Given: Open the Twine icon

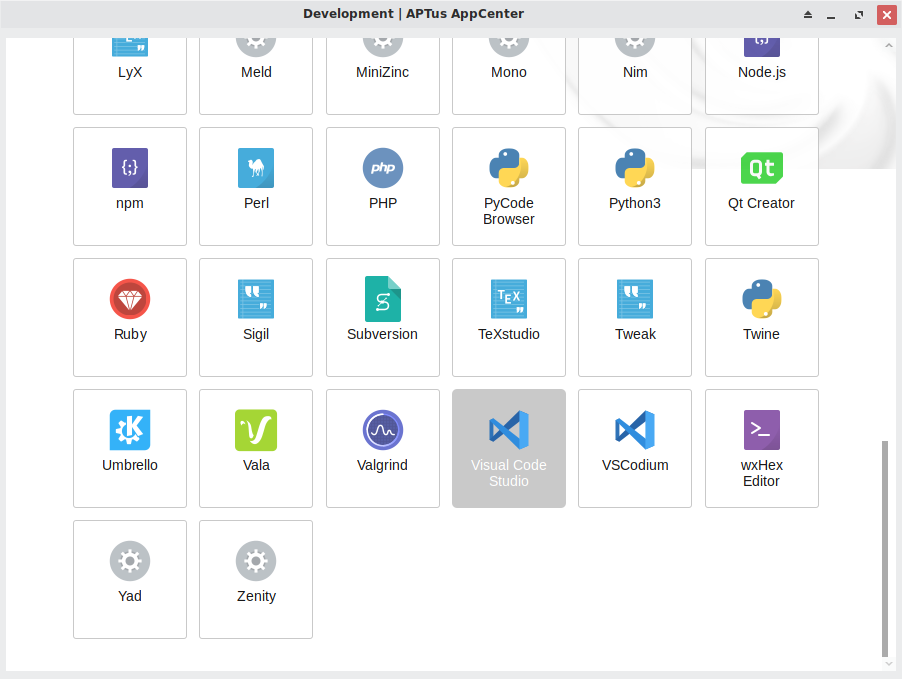Looking at the screenshot, I should pos(762,299).
